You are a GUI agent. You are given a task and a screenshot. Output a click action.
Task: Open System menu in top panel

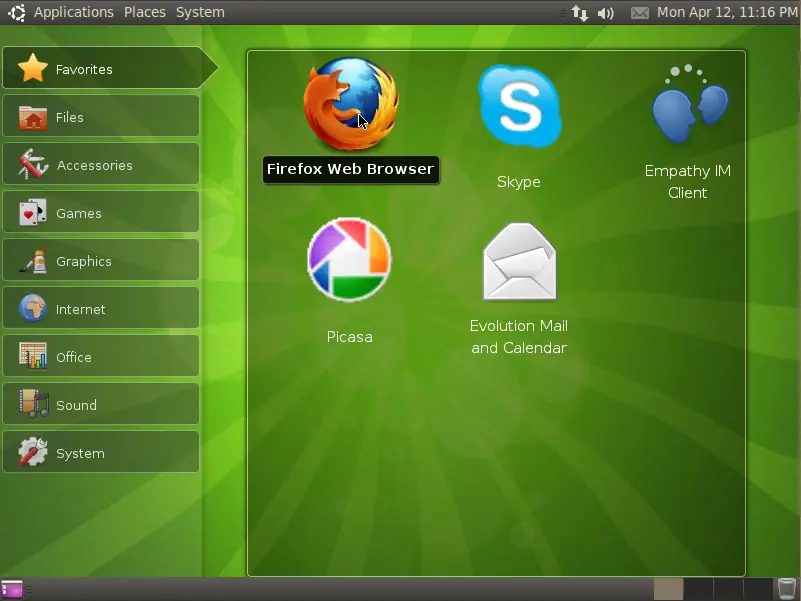point(200,12)
